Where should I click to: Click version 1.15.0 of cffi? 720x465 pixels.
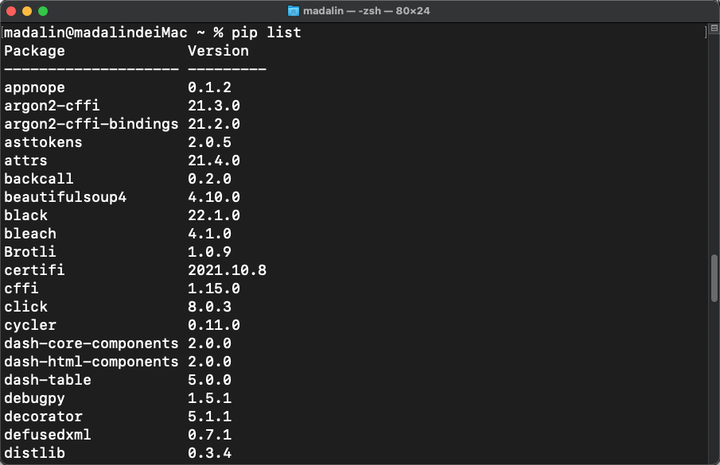214,289
